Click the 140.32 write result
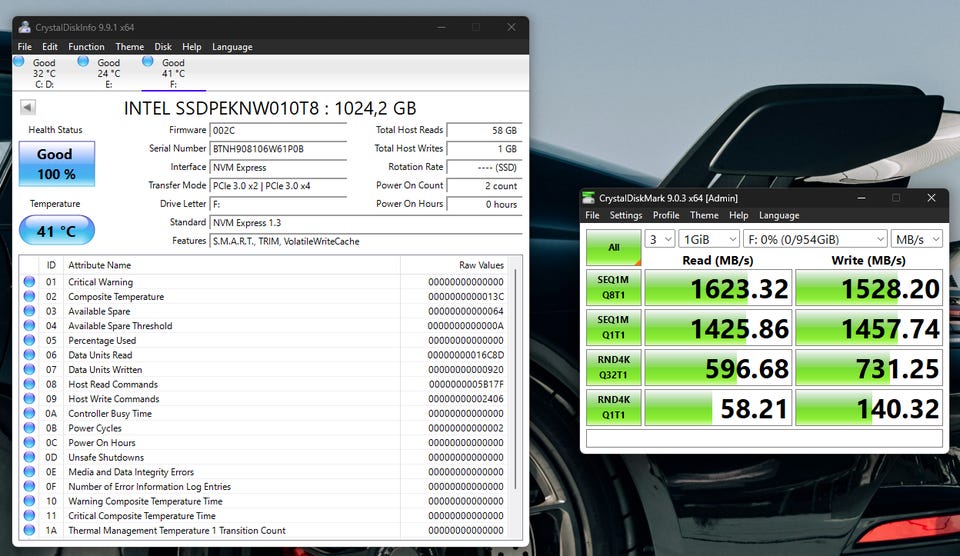The width and height of the screenshot is (960, 556). (x=869, y=407)
